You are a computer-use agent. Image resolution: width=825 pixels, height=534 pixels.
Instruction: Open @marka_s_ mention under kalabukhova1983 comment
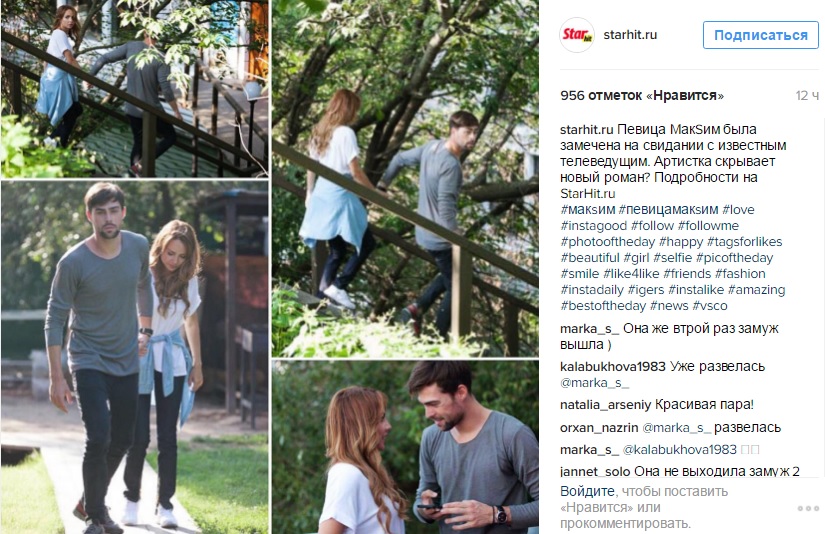[595, 383]
